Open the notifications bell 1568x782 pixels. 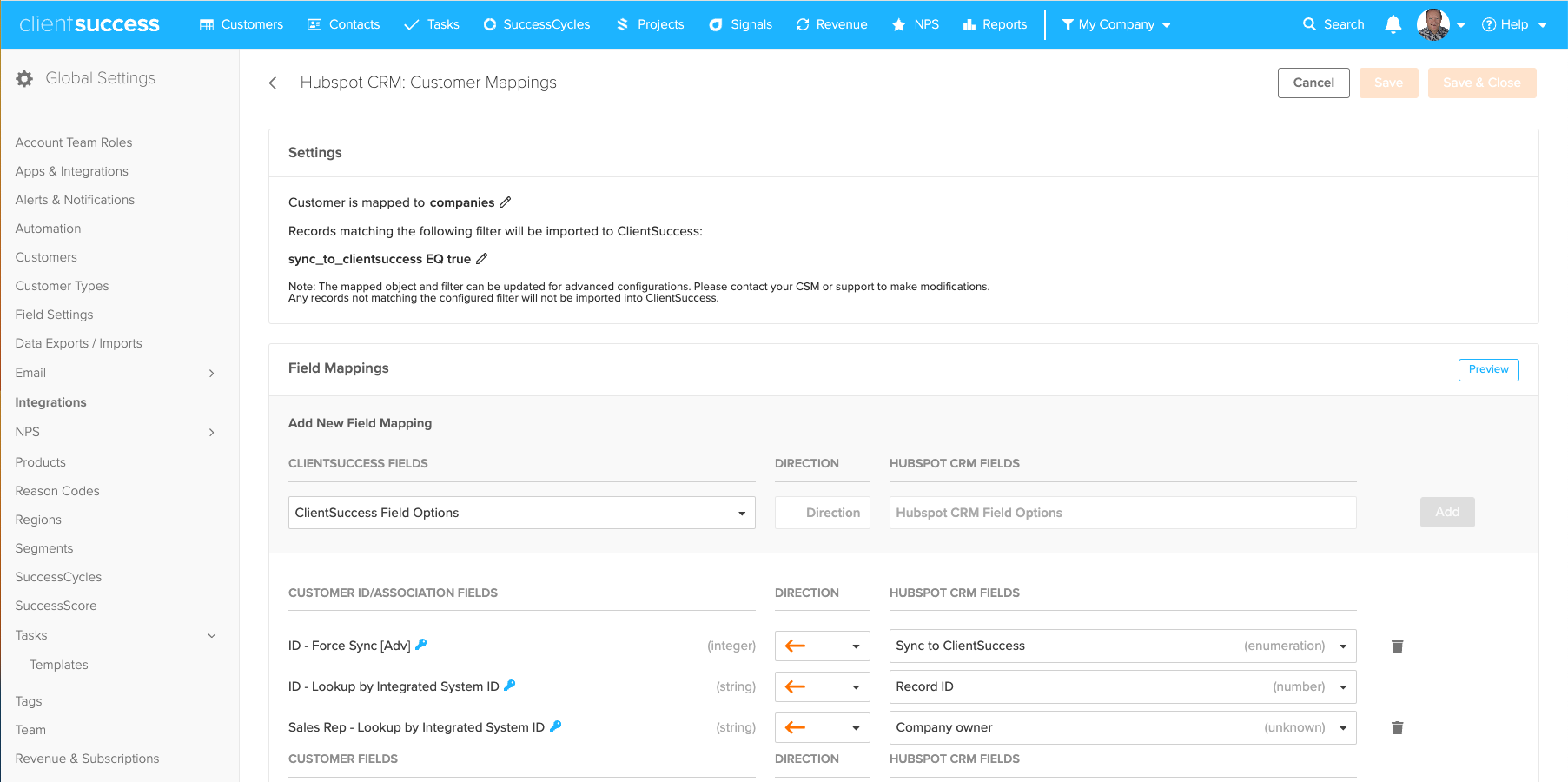[1393, 24]
